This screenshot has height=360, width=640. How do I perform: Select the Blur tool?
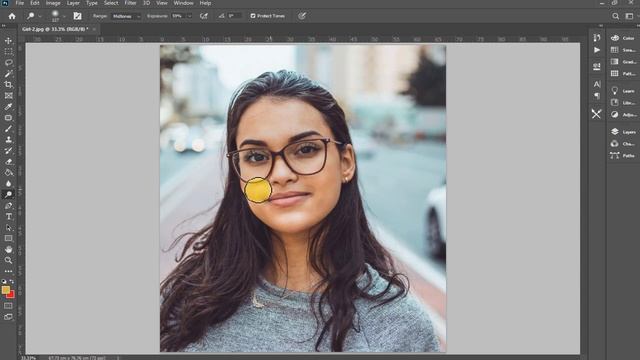tap(8, 184)
